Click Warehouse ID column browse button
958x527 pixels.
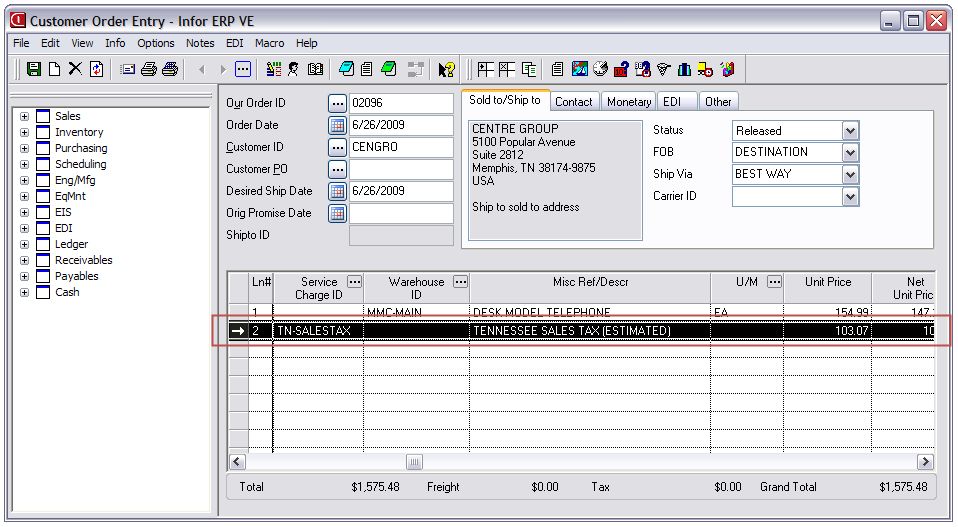tap(461, 282)
